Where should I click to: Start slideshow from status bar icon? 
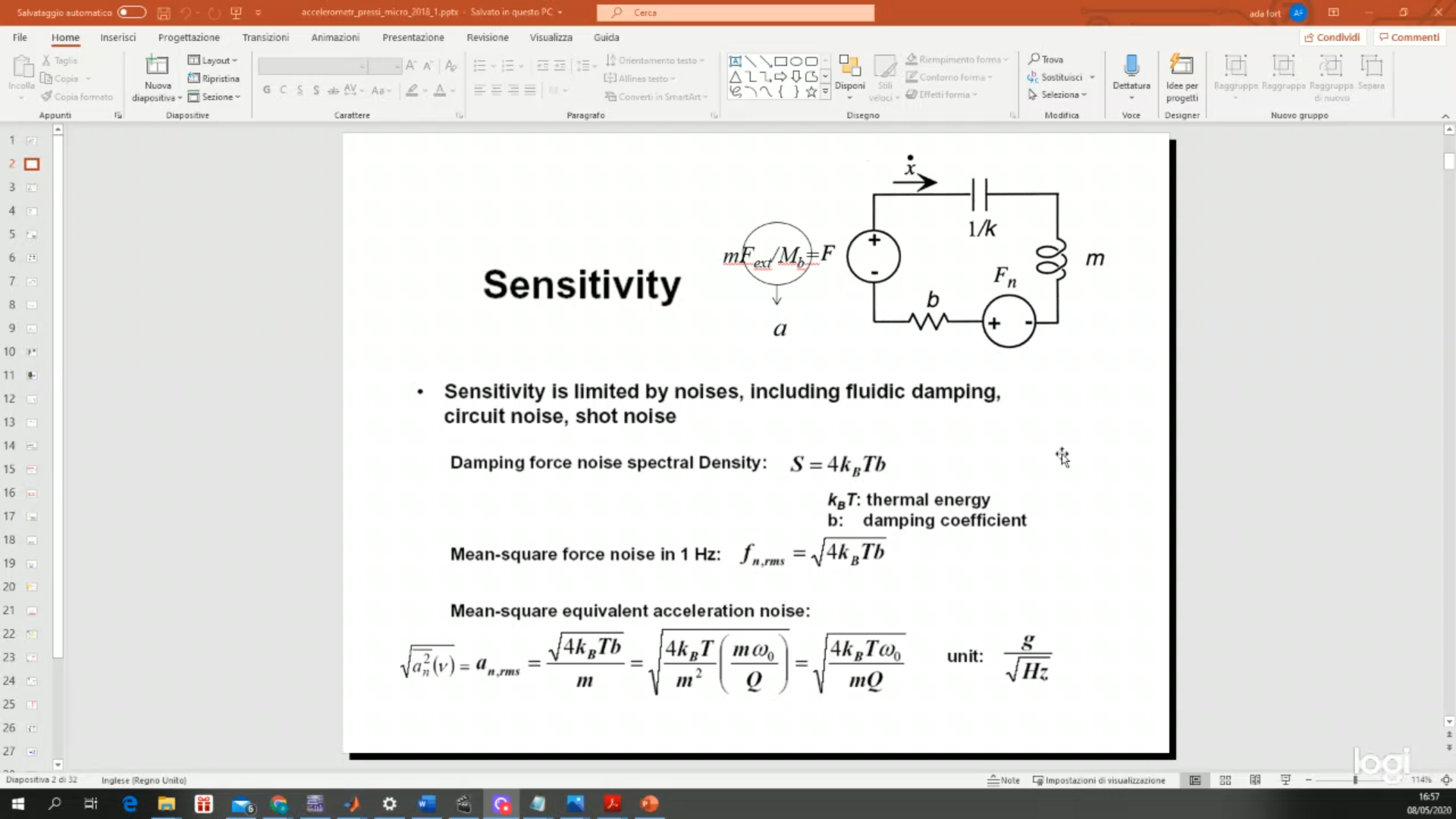tap(1285, 780)
